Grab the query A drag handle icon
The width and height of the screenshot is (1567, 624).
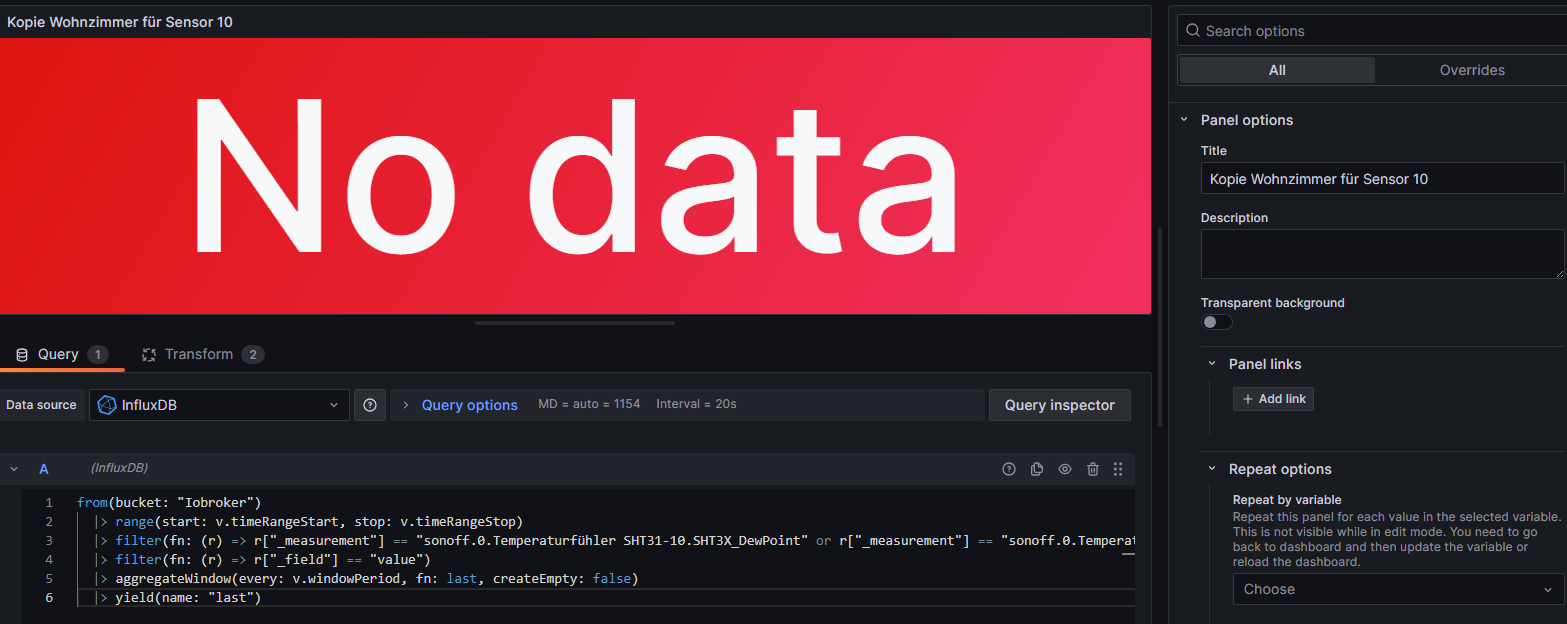tap(1118, 469)
